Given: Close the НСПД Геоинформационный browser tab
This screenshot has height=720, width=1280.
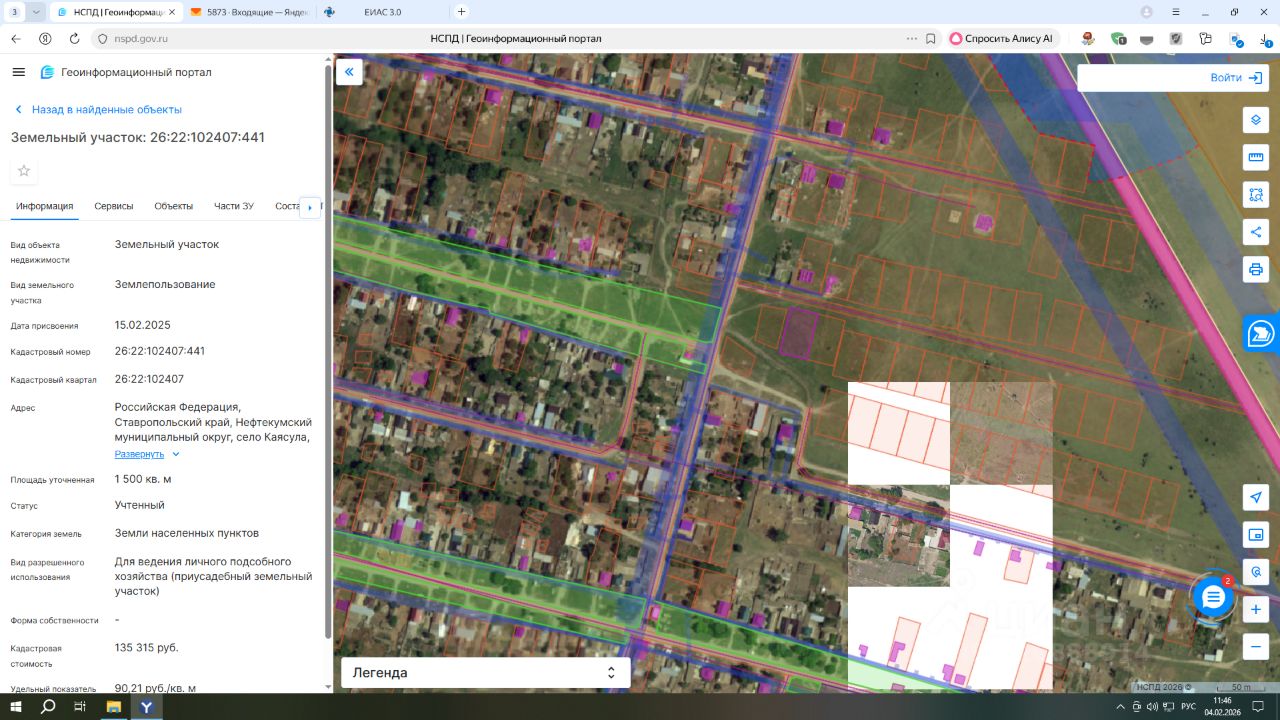Looking at the screenshot, I should point(171,12).
